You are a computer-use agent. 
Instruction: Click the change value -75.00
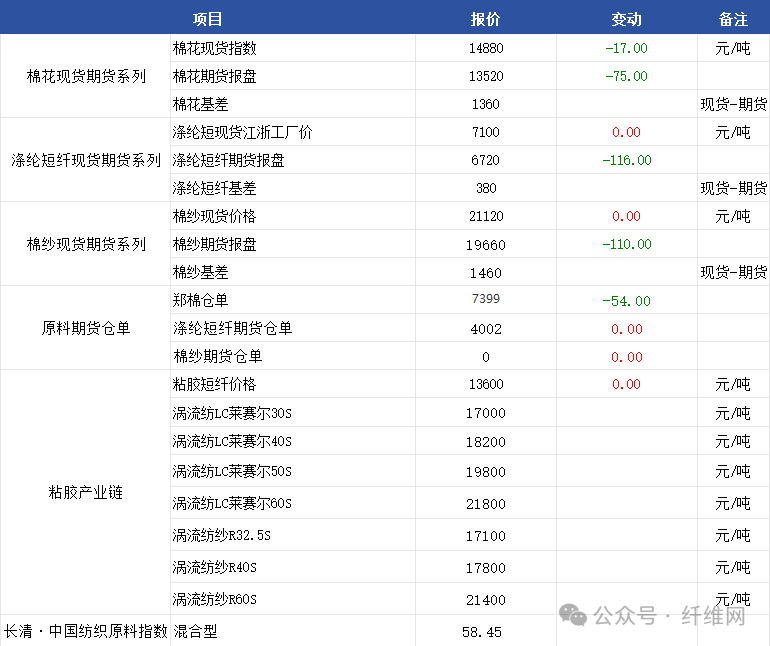coord(626,76)
